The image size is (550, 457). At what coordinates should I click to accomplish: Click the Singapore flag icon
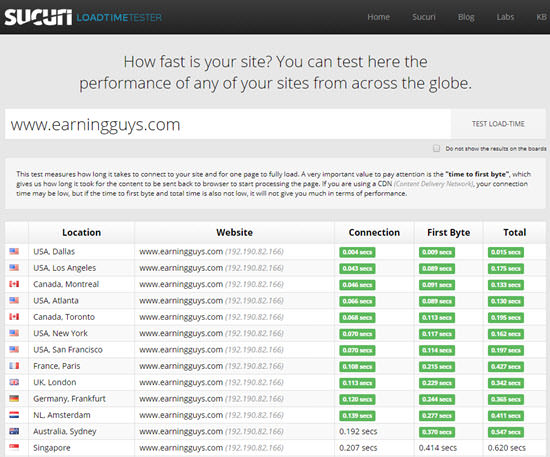(x=14, y=447)
